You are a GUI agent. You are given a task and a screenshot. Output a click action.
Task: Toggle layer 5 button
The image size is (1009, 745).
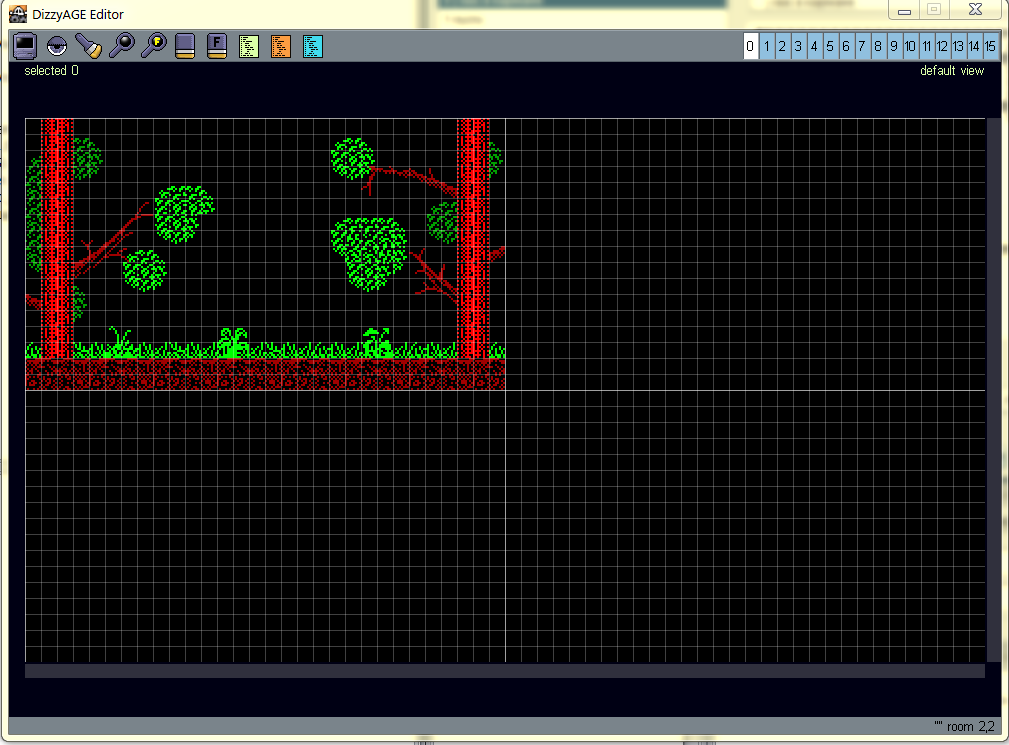831,46
